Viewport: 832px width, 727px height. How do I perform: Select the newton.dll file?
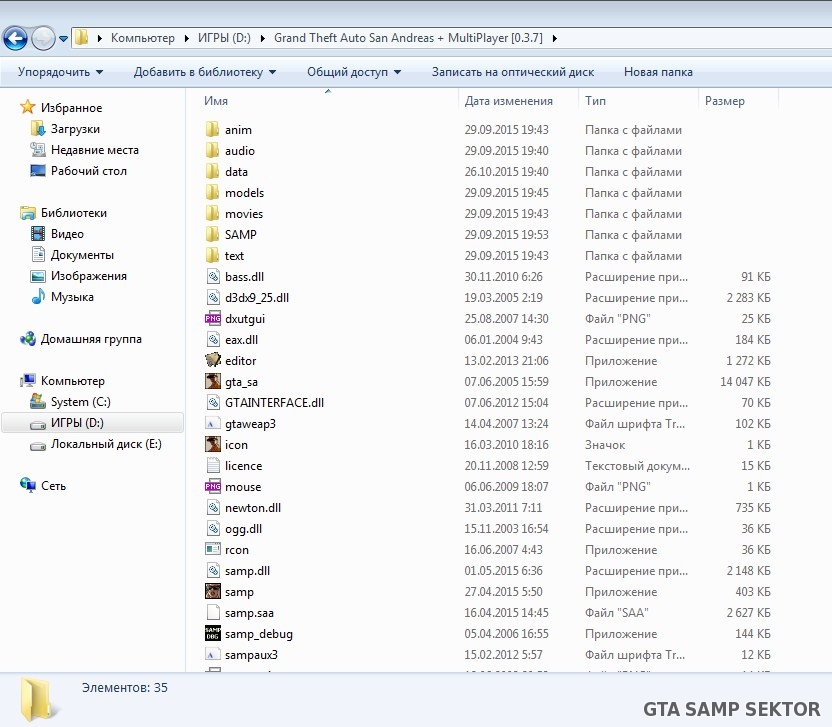(x=253, y=508)
